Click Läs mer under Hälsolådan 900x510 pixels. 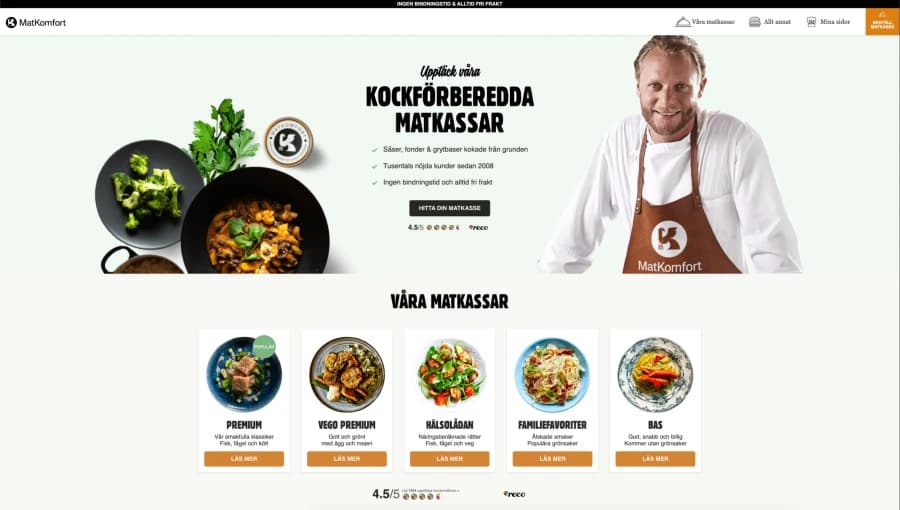[449, 459]
